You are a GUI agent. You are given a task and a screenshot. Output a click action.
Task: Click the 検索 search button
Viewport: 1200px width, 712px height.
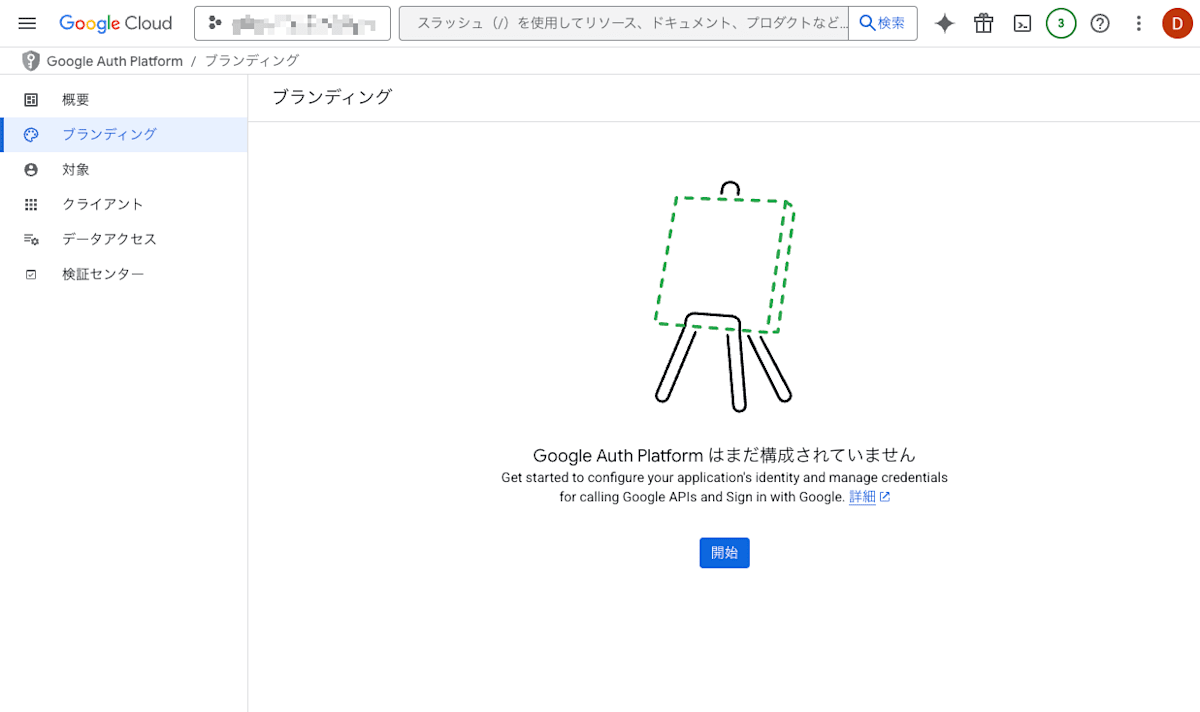coord(883,23)
